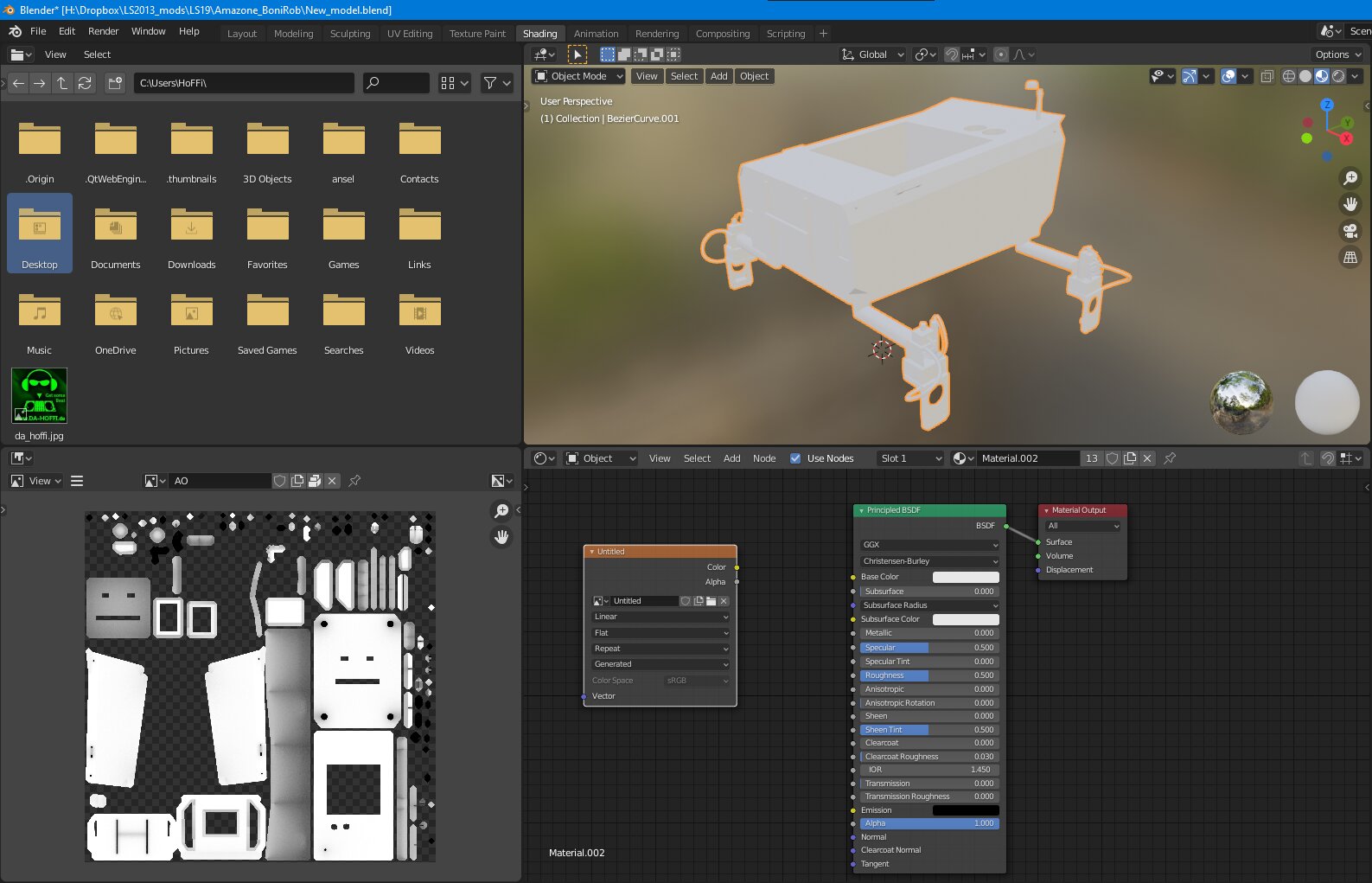This screenshot has width=1372, height=883.
Task: Open the Slot 1 material slot dropdown
Action: 910,458
